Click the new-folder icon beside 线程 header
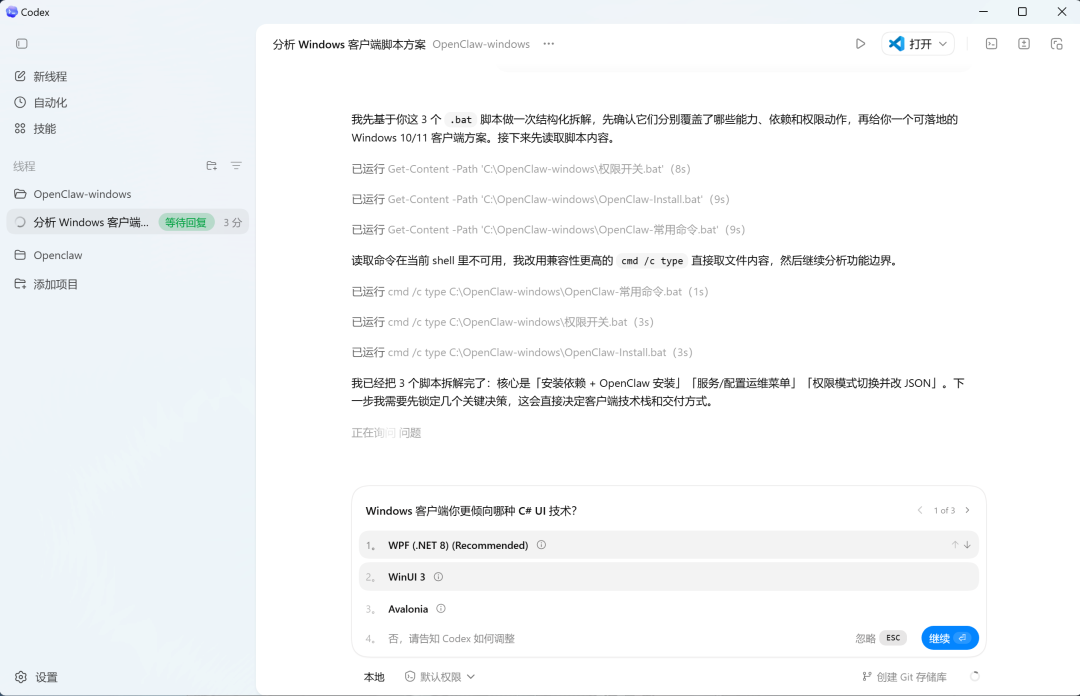Image resolution: width=1080 pixels, height=696 pixels. 212,166
